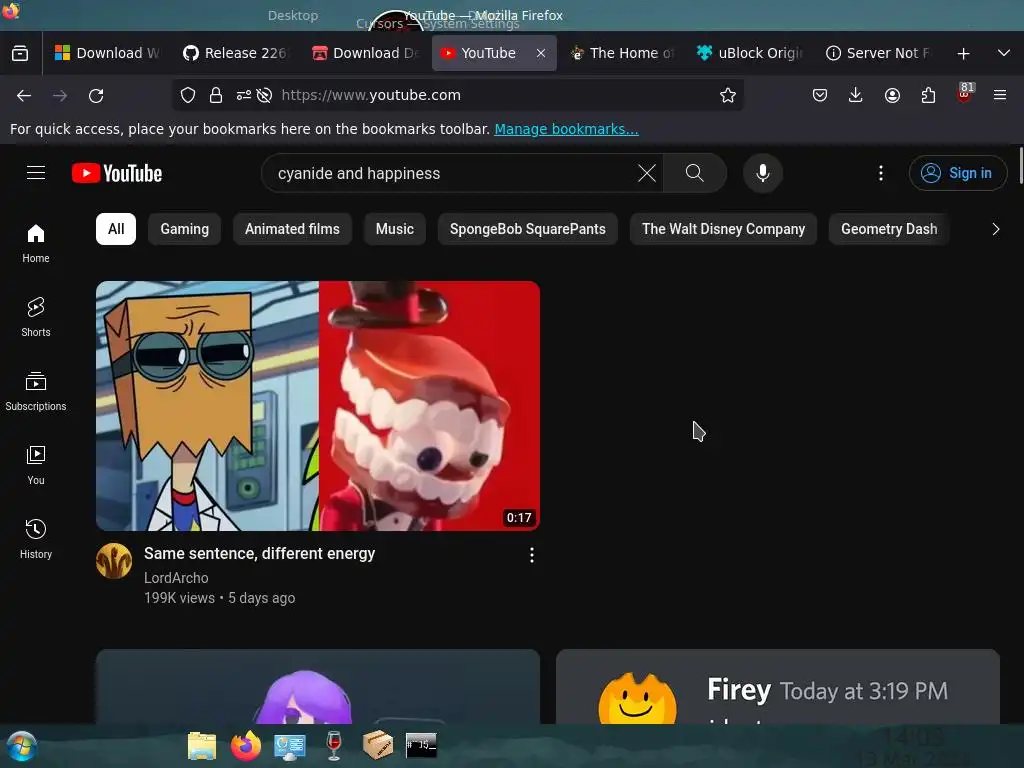The width and height of the screenshot is (1024, 768).
Task: Open the Same sentence, different energy title
Action: (x=259, y=554)
